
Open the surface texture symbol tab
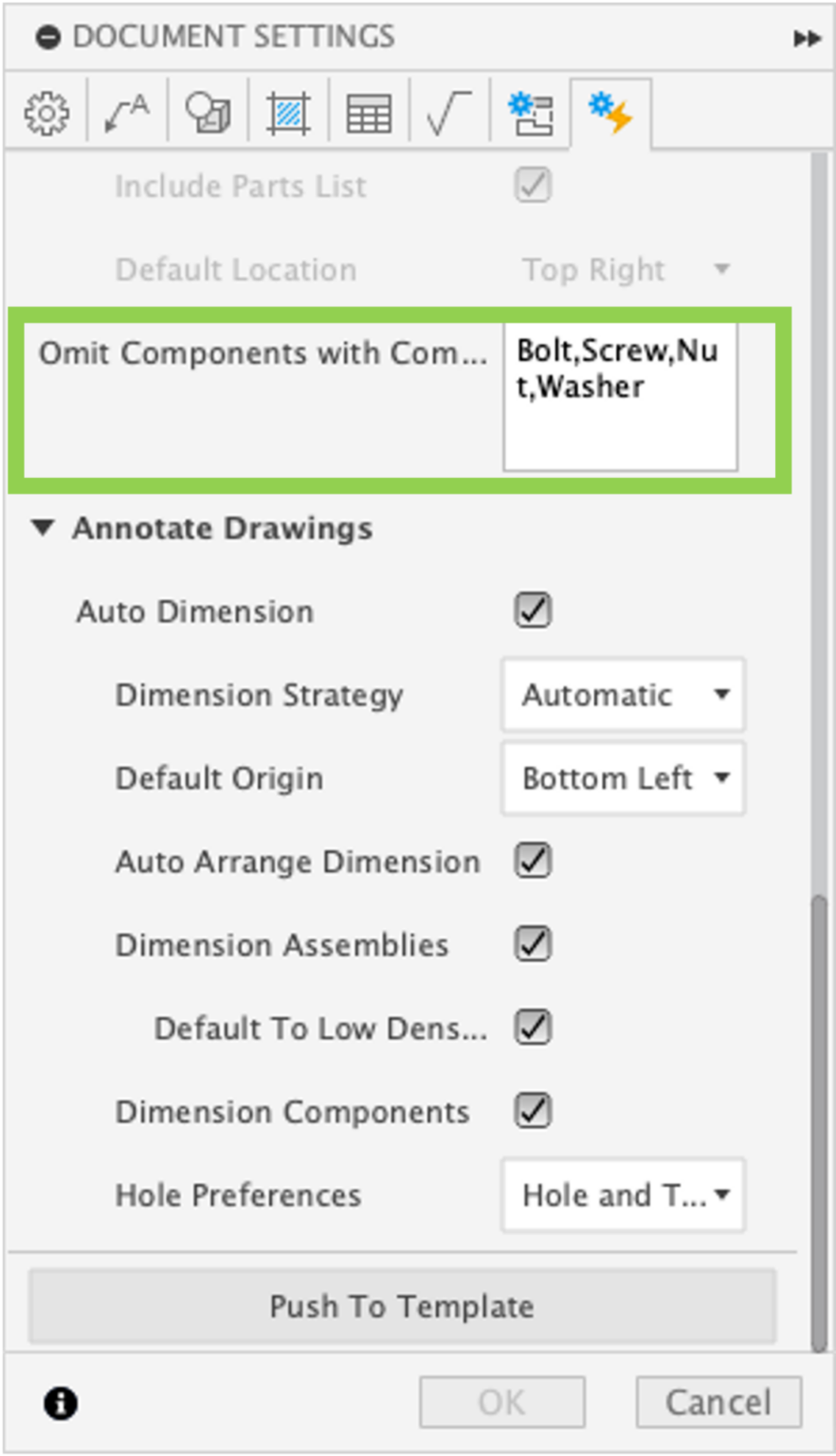click(x=449, y=114)
